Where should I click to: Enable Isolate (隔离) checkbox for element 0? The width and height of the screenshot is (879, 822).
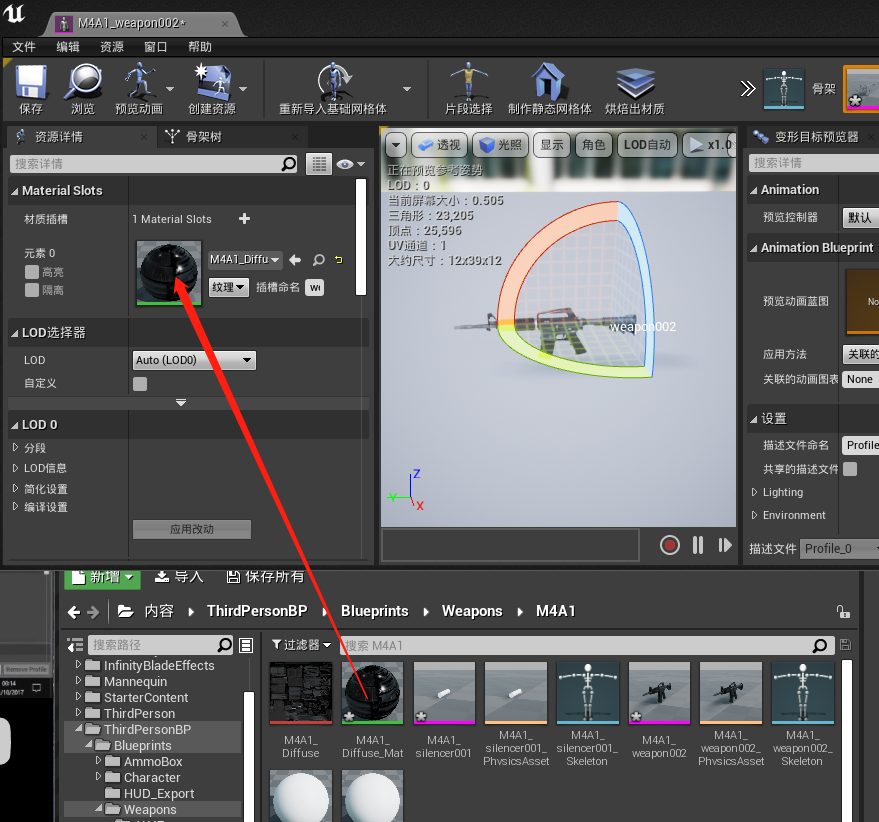click(32, 290)
